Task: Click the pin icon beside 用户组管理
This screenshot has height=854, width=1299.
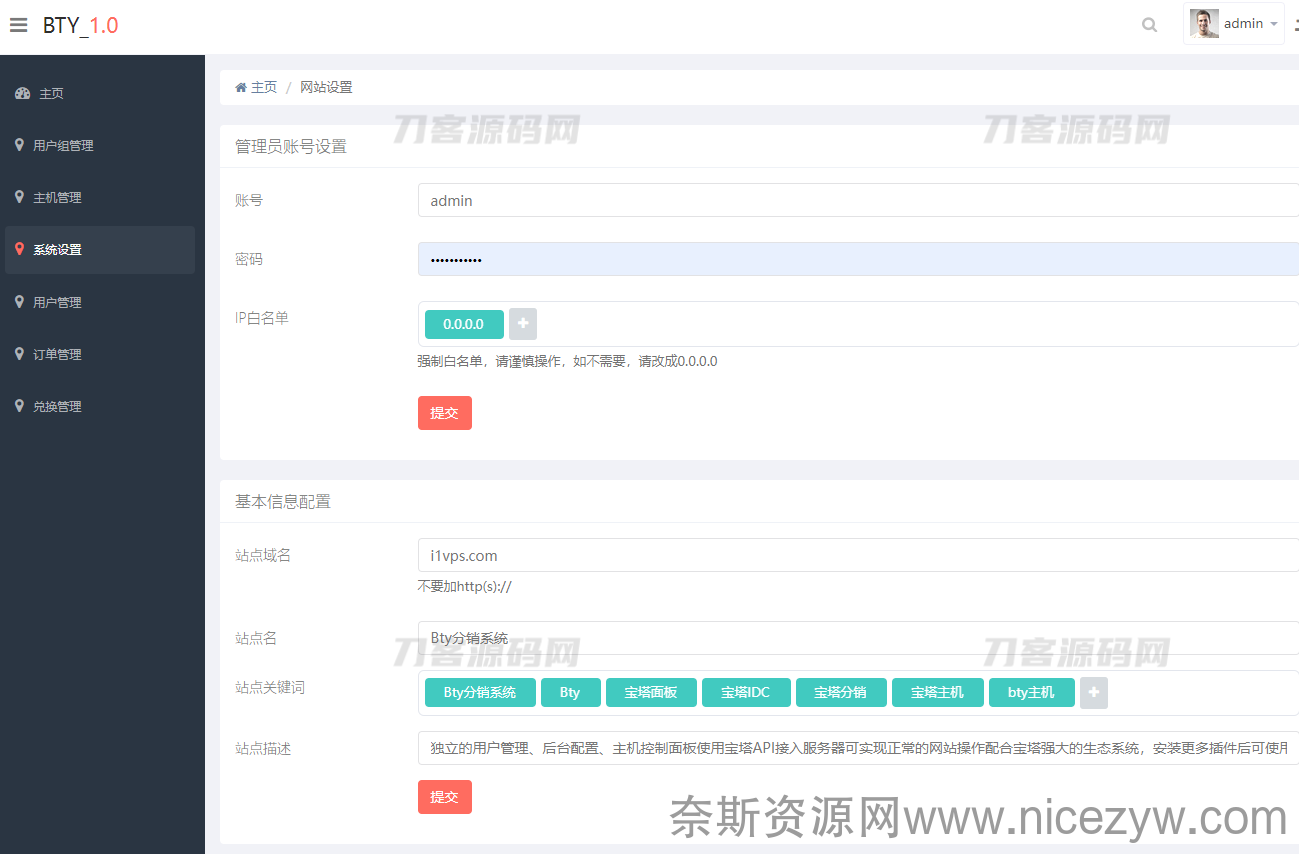Action: coord(19,145)
